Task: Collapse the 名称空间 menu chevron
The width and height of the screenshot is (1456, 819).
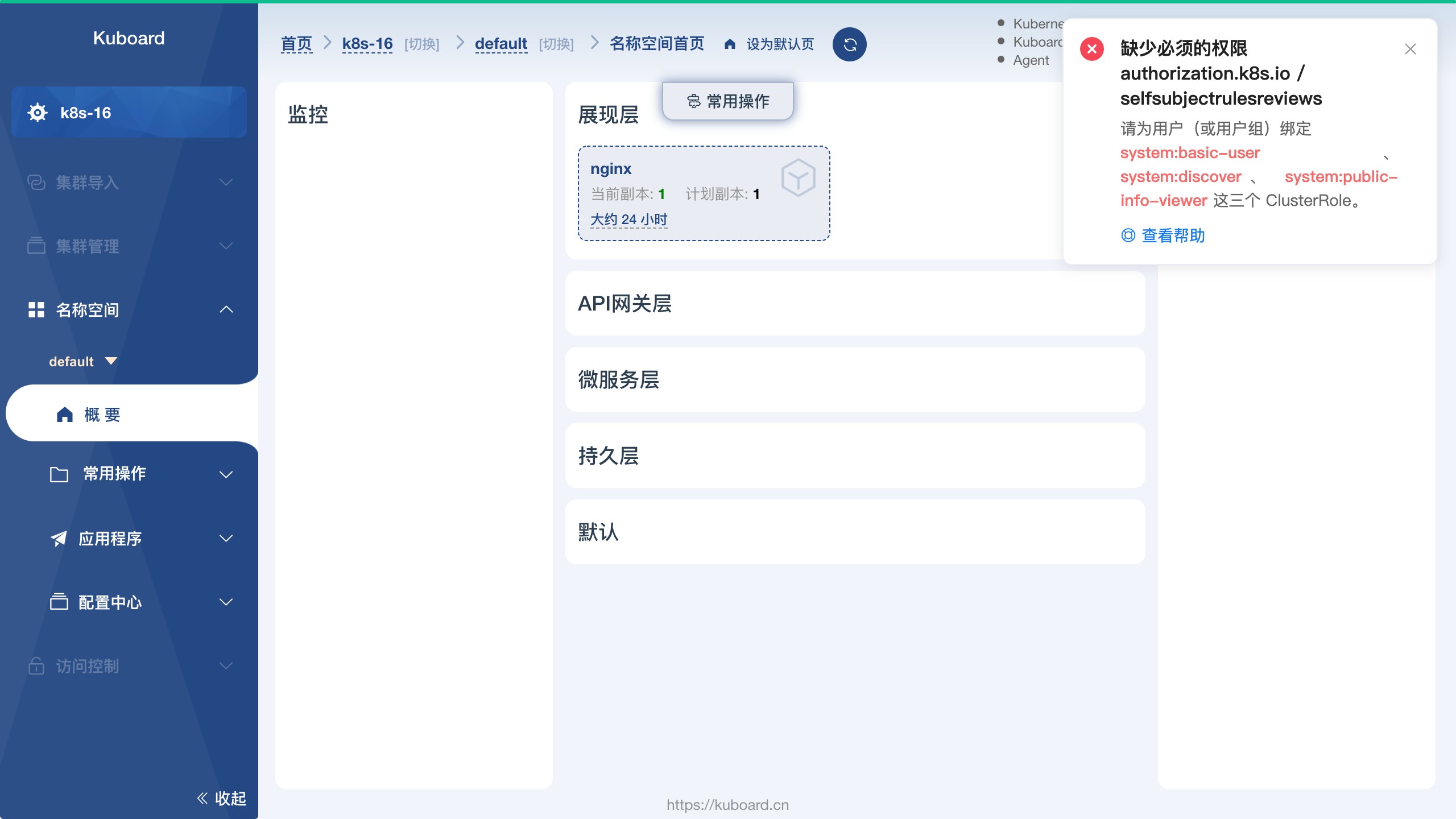Action: point(226,309)
